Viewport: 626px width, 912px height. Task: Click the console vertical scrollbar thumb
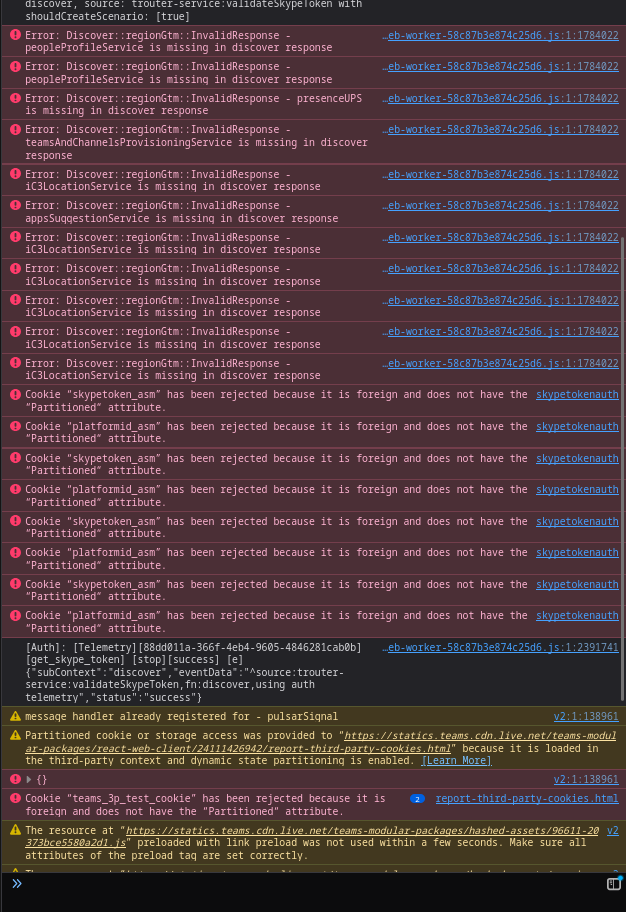pyautogui.click(x=623, y=469)
